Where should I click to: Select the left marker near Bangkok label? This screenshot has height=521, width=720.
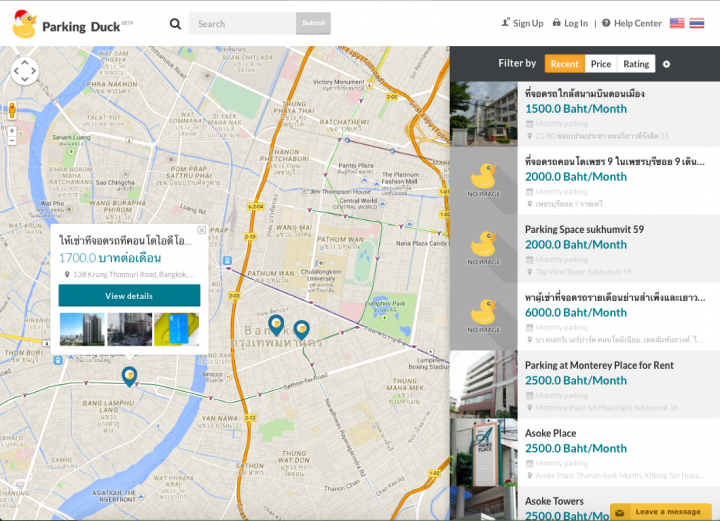click(x=276, y=325)
